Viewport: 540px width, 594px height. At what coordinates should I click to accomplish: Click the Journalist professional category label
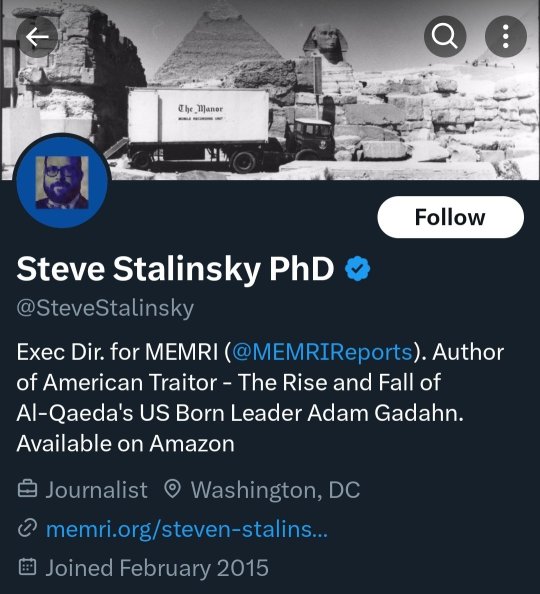97,490
